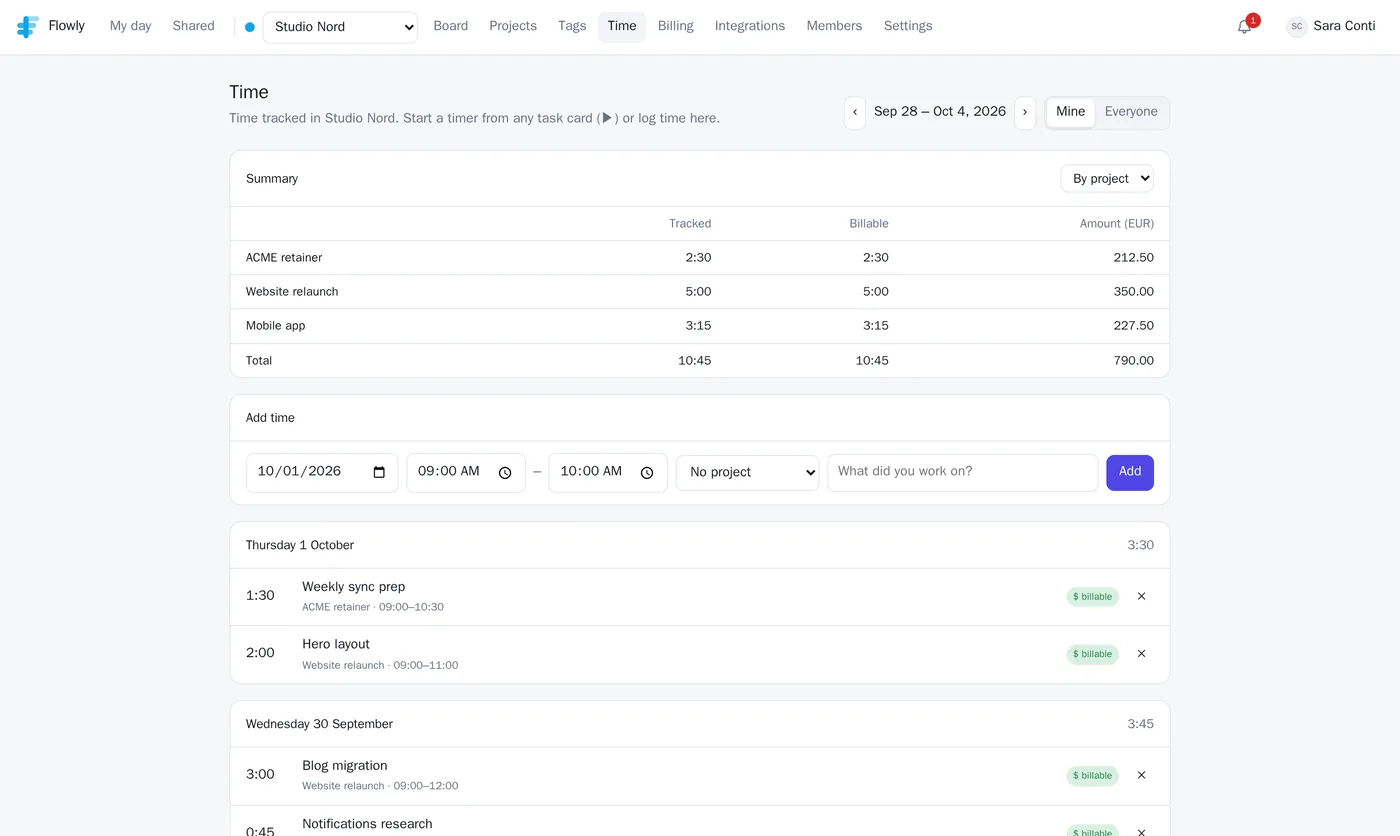The width and height of the screenshot is (1400, 836).
Task: Click the 10:00 AM end time field
Action: coord(608,473)
